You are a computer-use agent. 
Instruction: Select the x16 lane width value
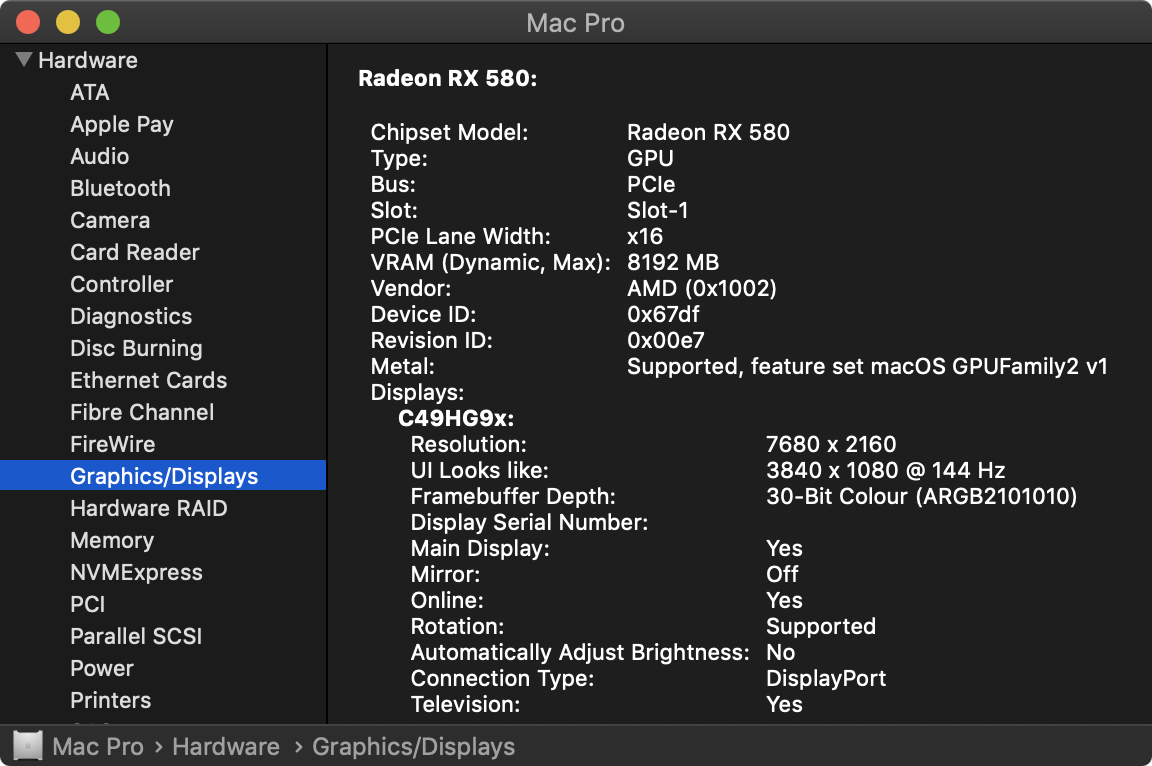645,236
